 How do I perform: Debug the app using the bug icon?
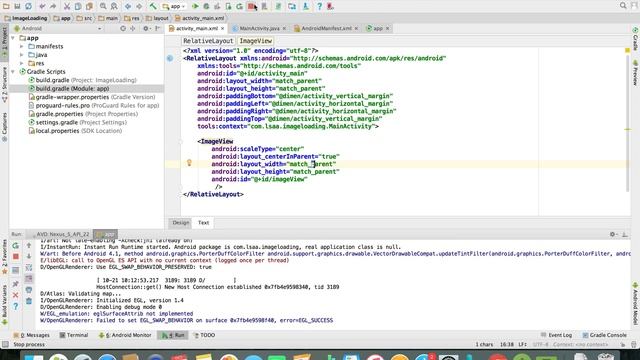206,6
